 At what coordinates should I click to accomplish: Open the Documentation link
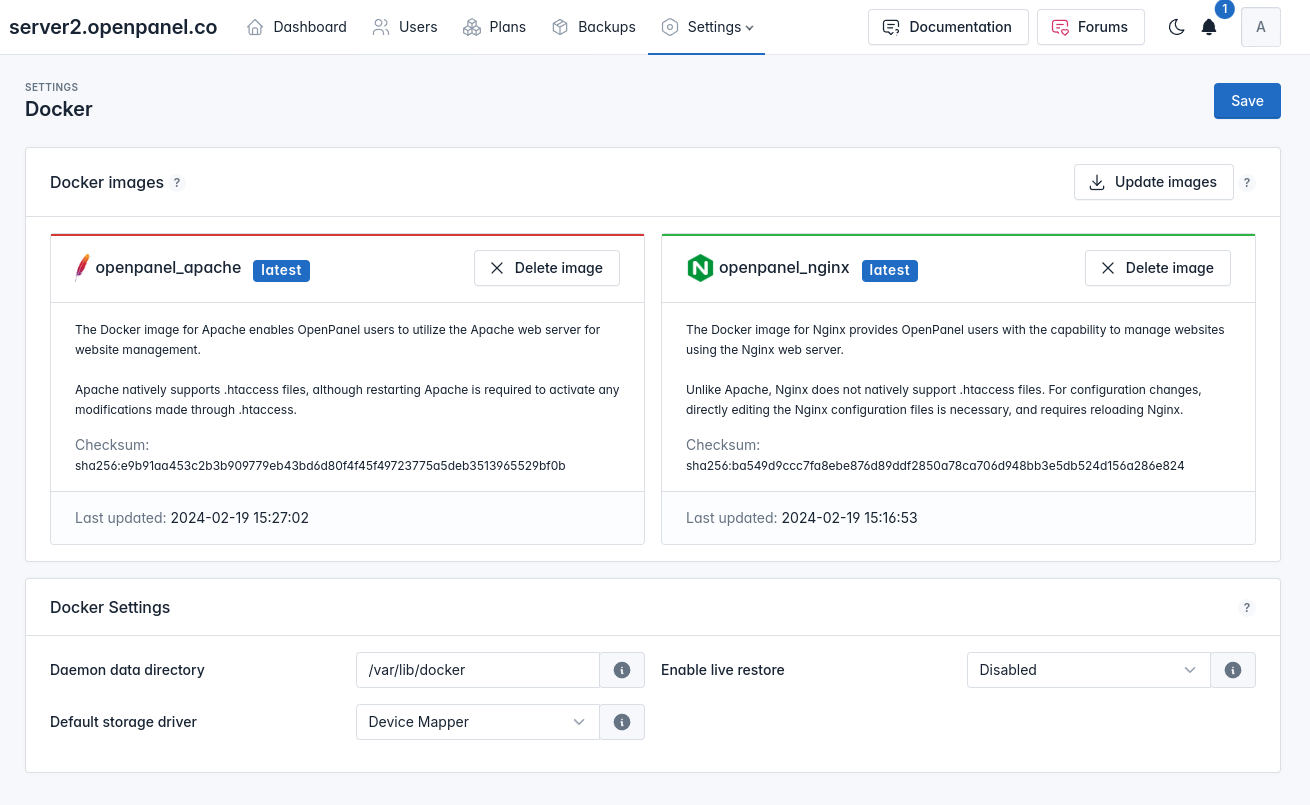coord(948,27)
